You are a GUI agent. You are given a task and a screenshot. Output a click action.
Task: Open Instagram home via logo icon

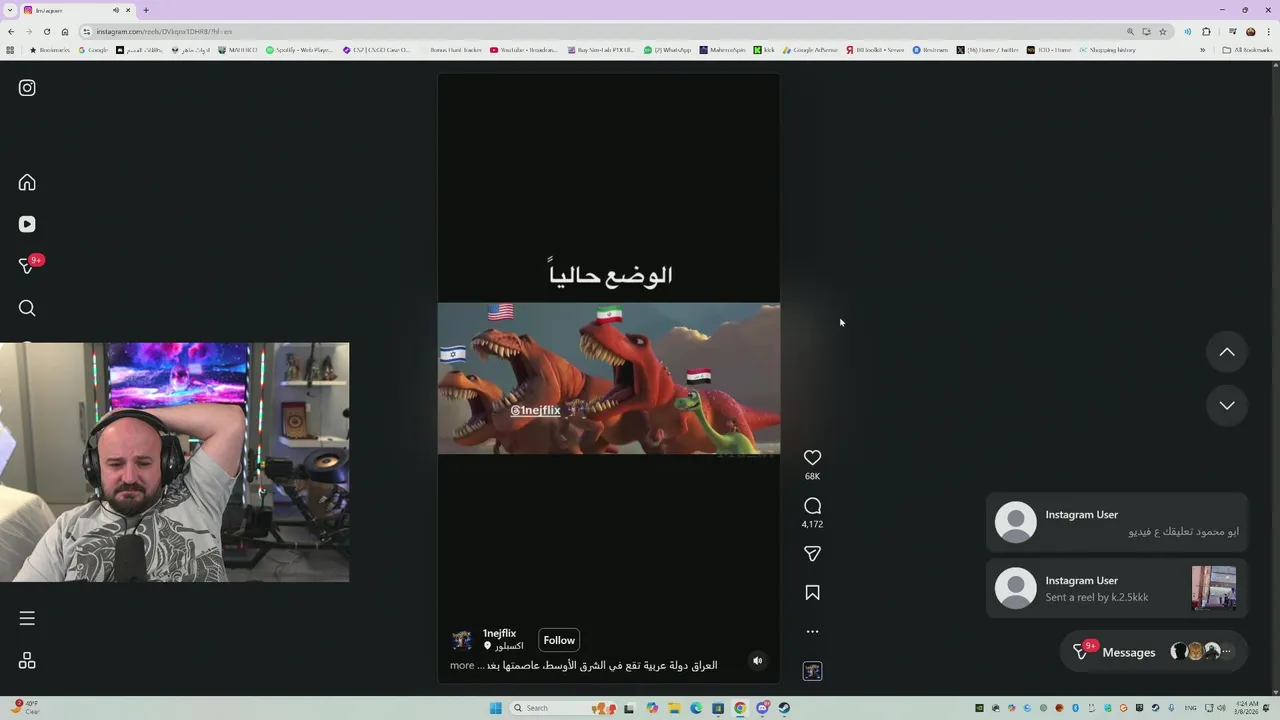click(x=27, y=88)
